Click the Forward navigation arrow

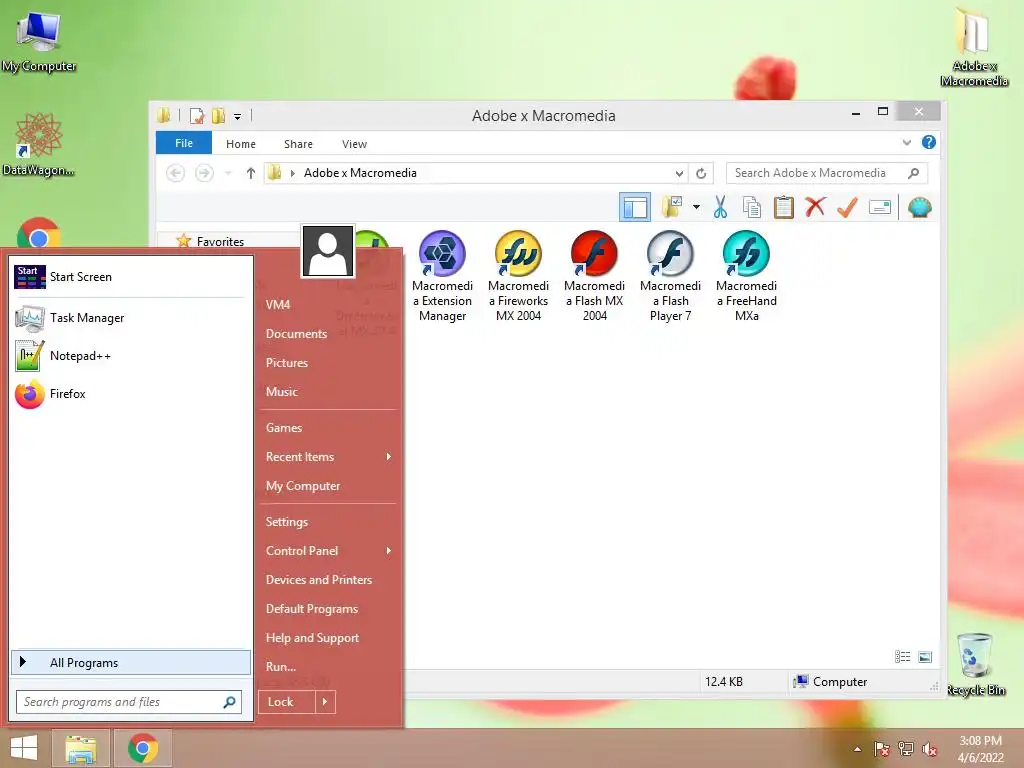[204, 173]
